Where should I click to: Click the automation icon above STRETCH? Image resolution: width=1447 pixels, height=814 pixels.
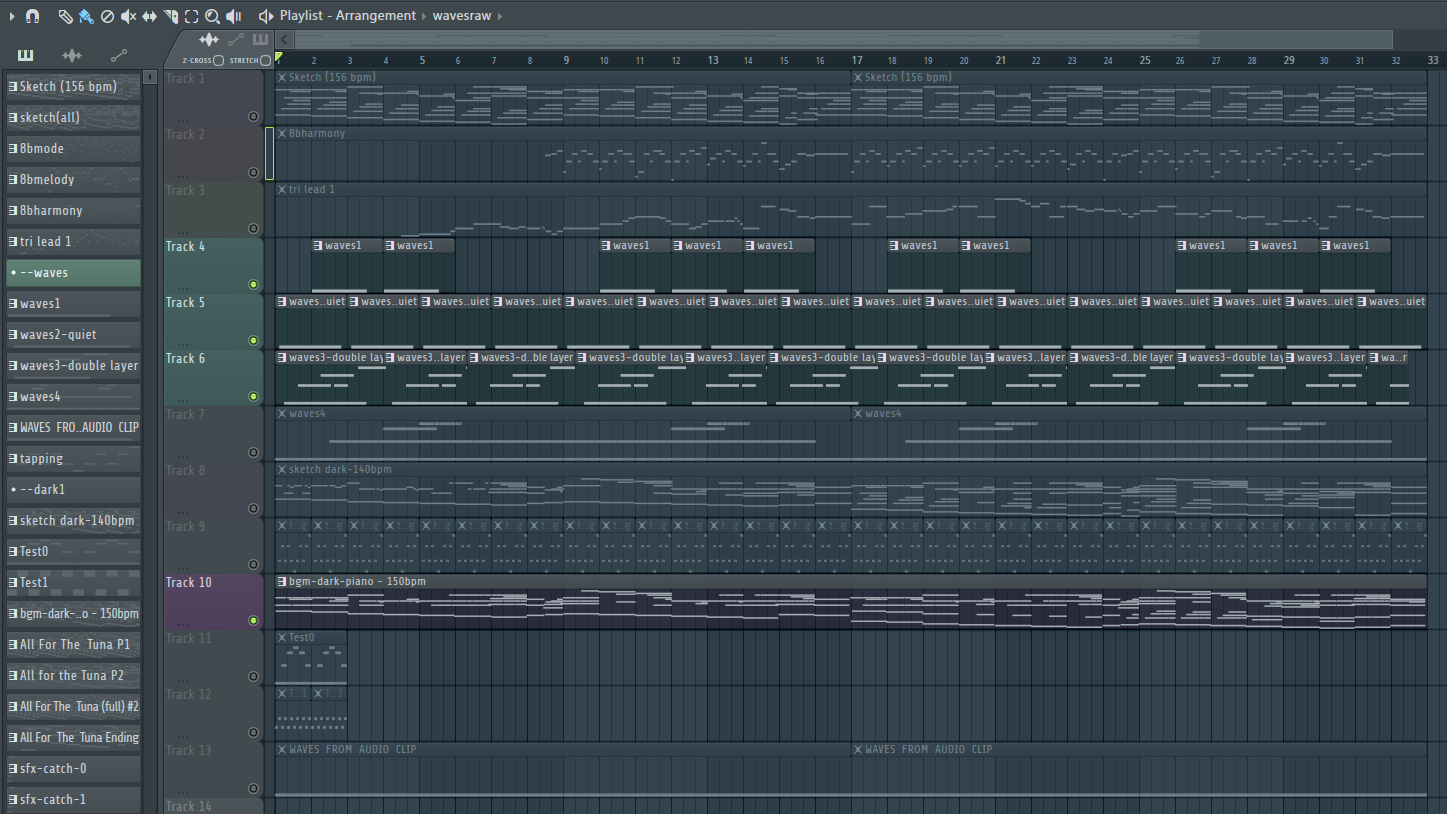click(x=236, y=40)
